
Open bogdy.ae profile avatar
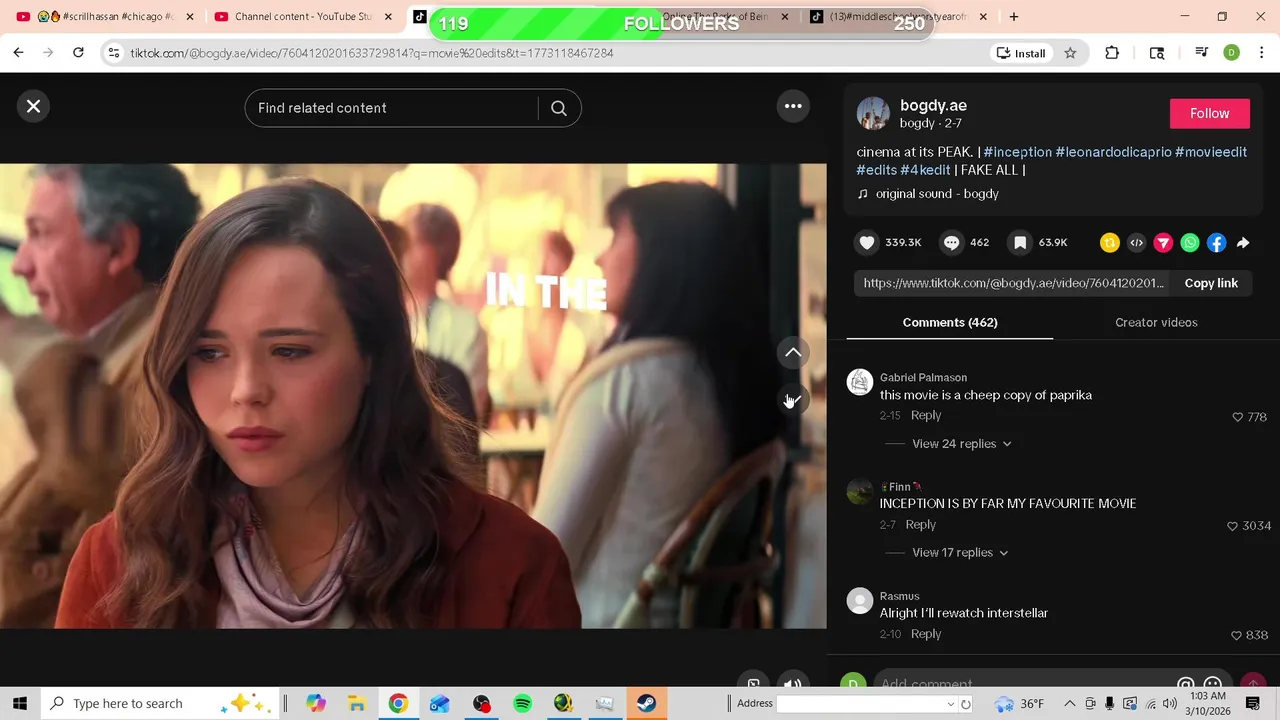pos(873,114)
